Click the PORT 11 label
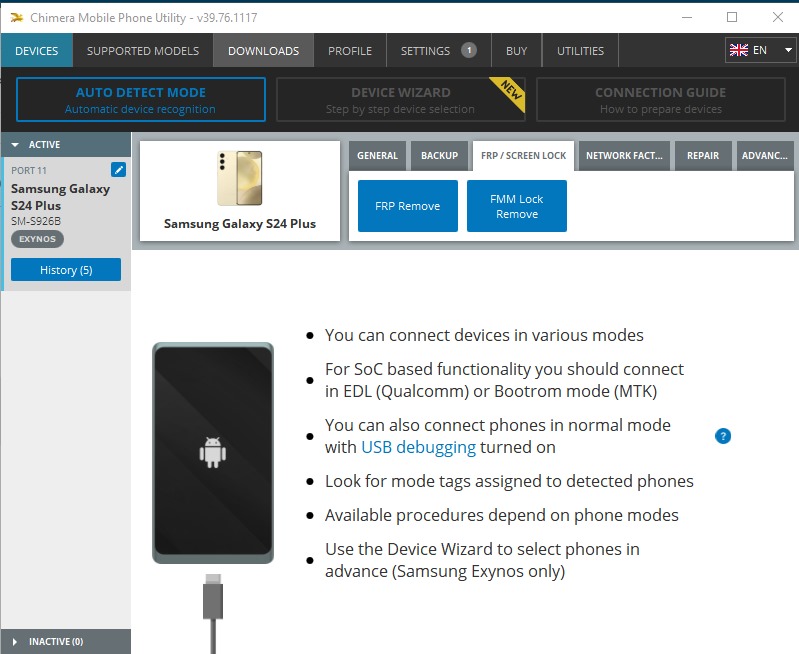Viewport: 799px width, 654px height. [x=29, y=170]
